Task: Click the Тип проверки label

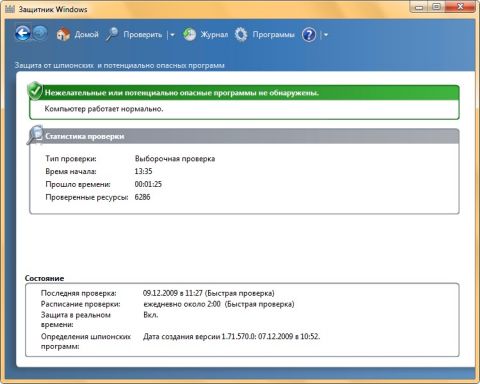Action: [x=71, y=159]
